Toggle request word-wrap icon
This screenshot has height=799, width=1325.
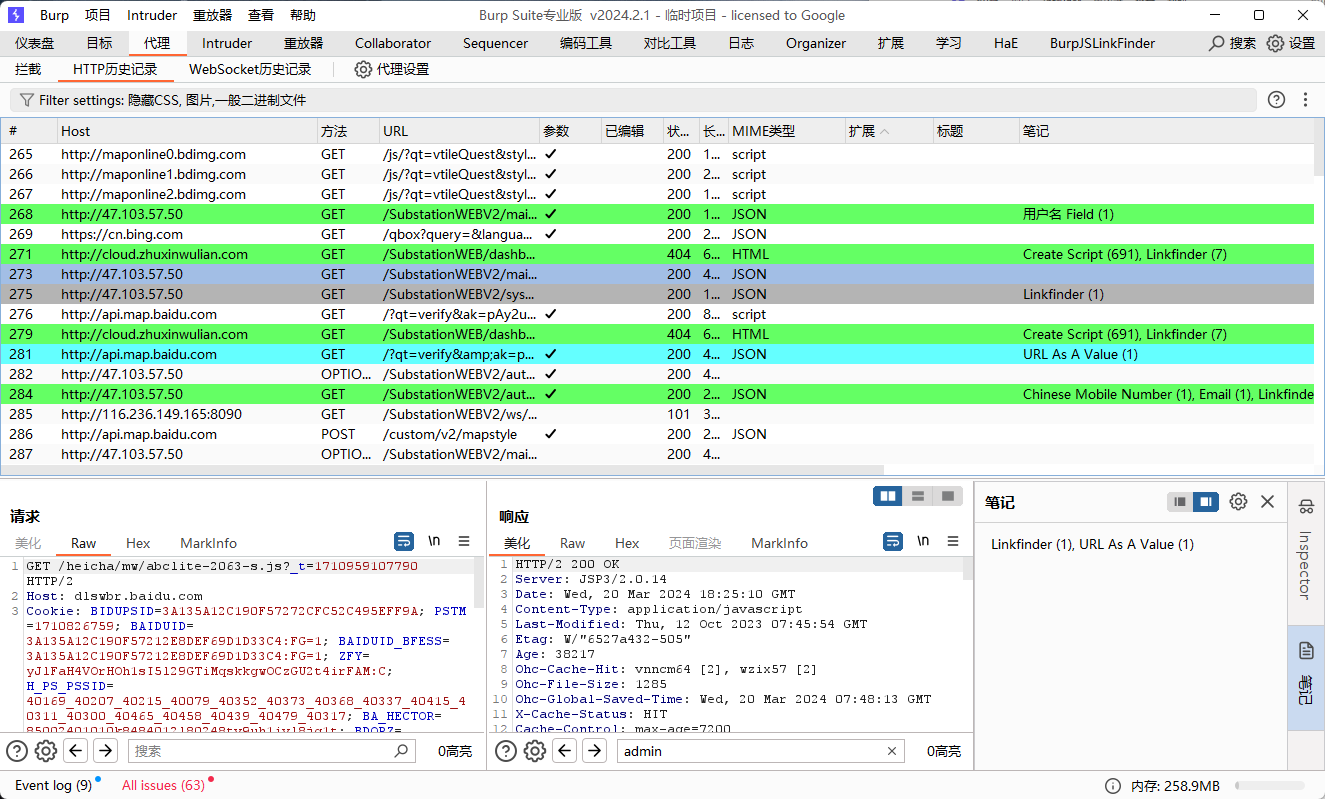[404, 541]
